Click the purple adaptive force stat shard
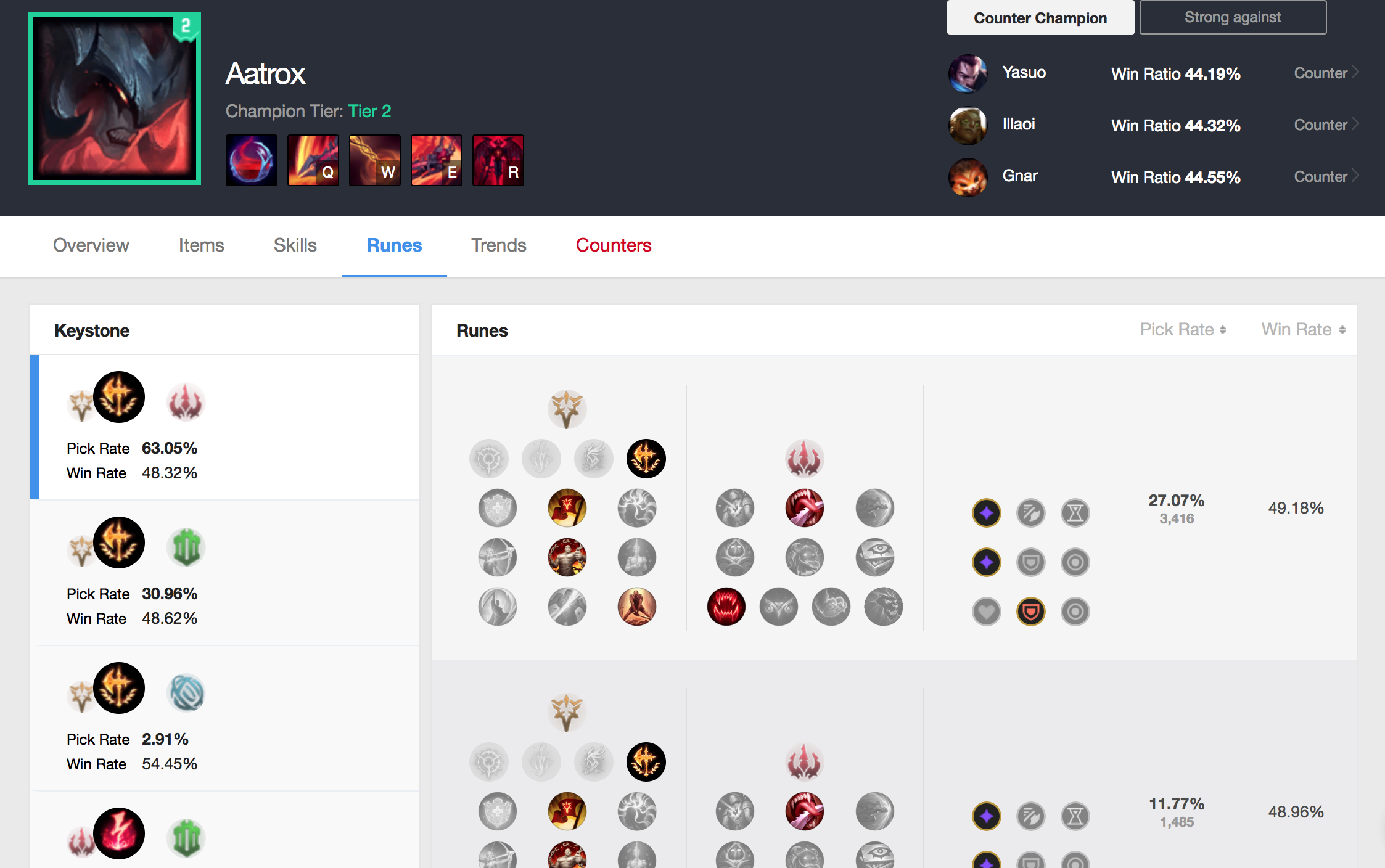This screenshot has height=868, width=1385. (x=986, y=513)
